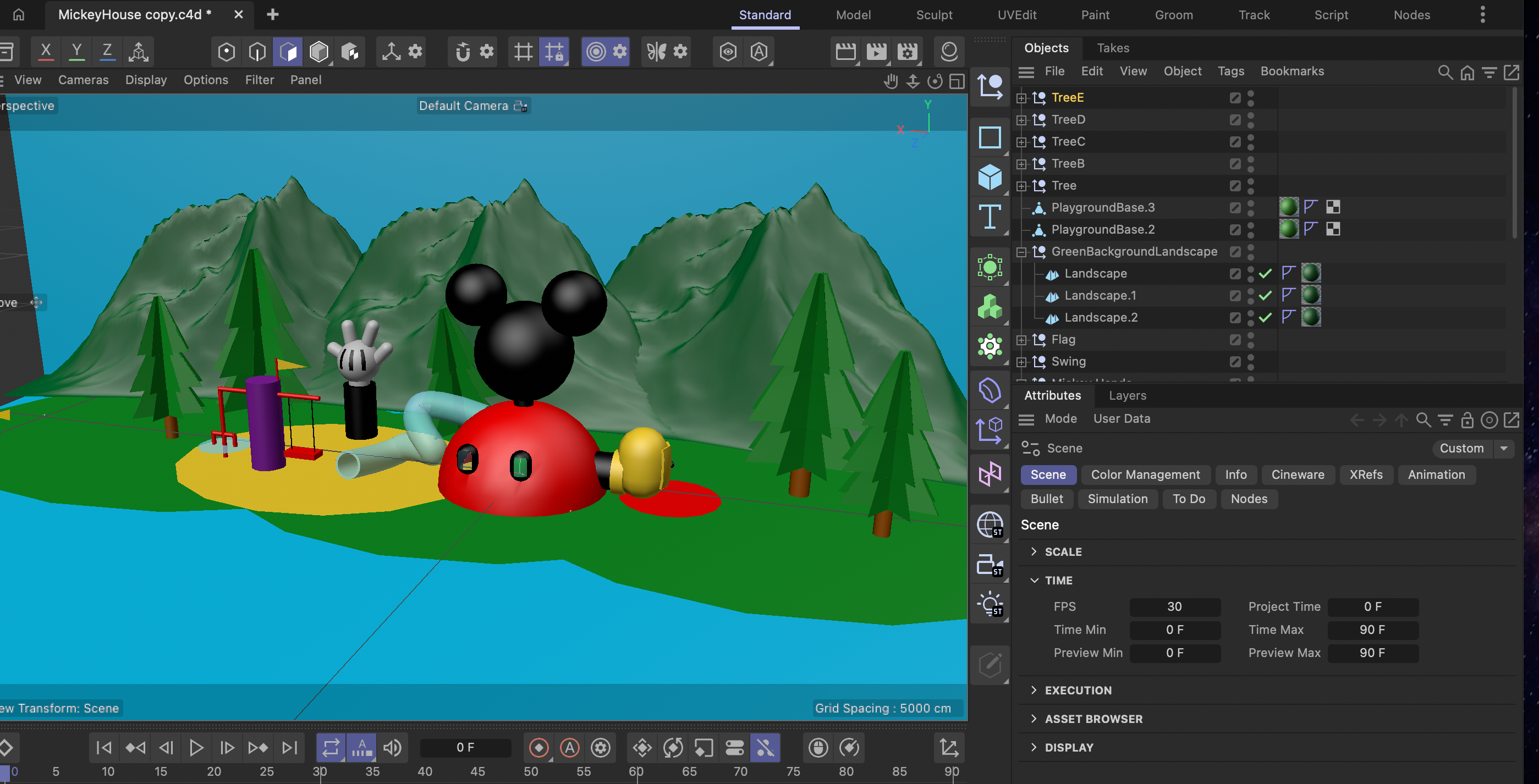Viewport: 1539px width, 784px height.
Task: Switch to the Sculpt layout tab
Action: coord(934,15)
